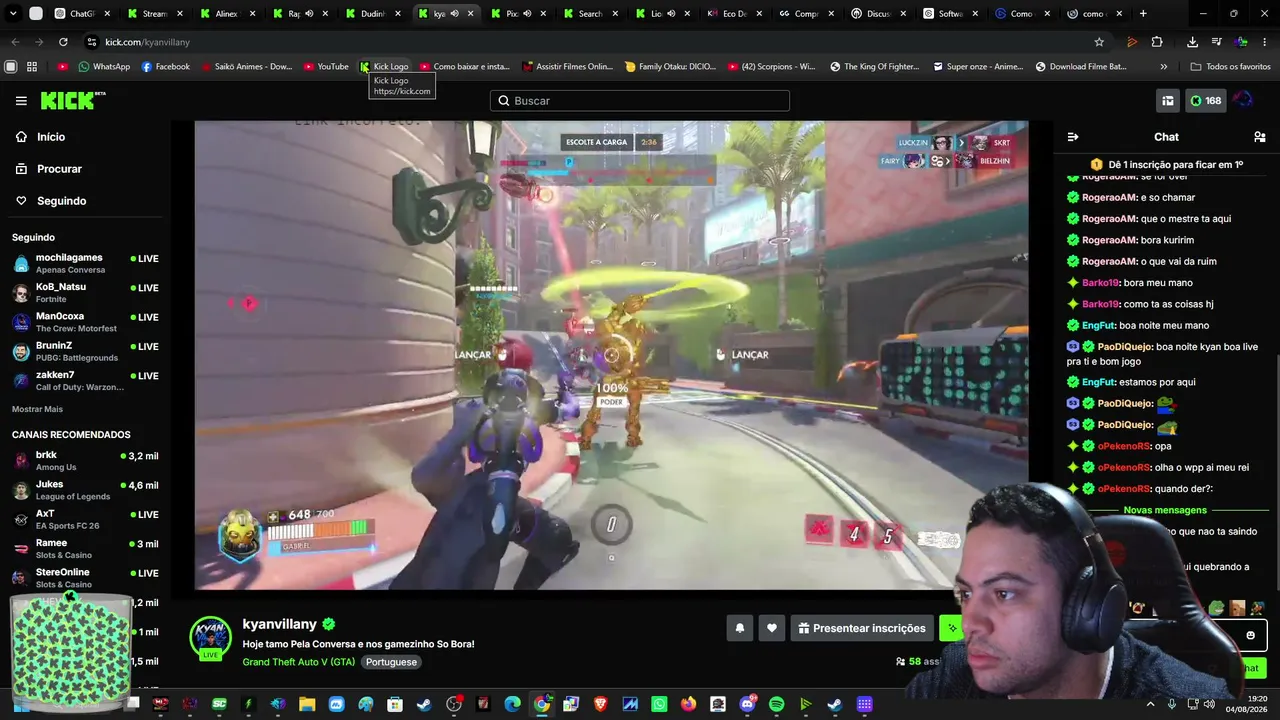Open the zakken7 followed channel
The image size is (1280, 720).
click(x=85, y=381)
